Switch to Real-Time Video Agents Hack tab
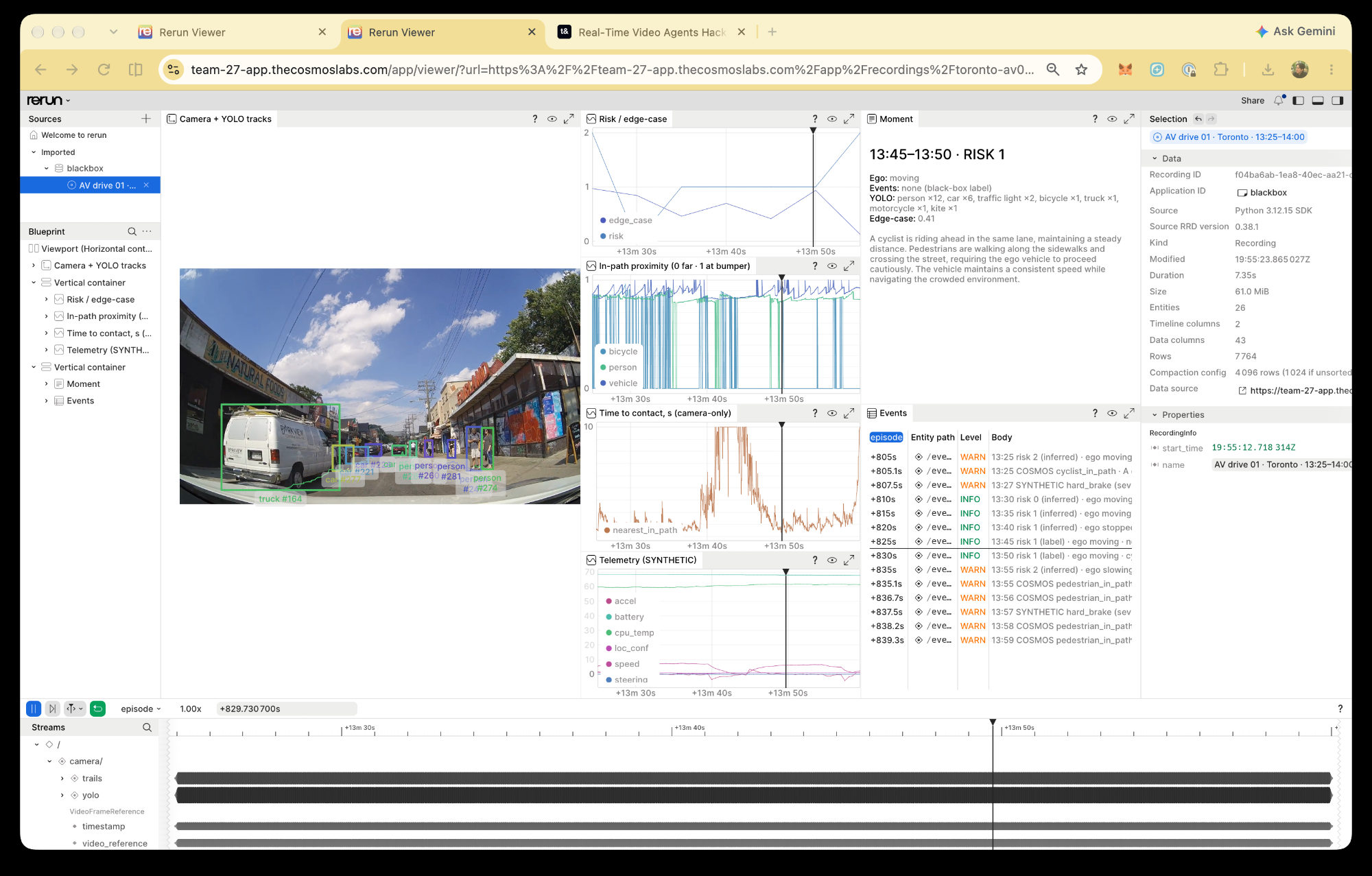Image resolution: width=1372 pixels, height=876 pixels. click(x=652, y=32)
